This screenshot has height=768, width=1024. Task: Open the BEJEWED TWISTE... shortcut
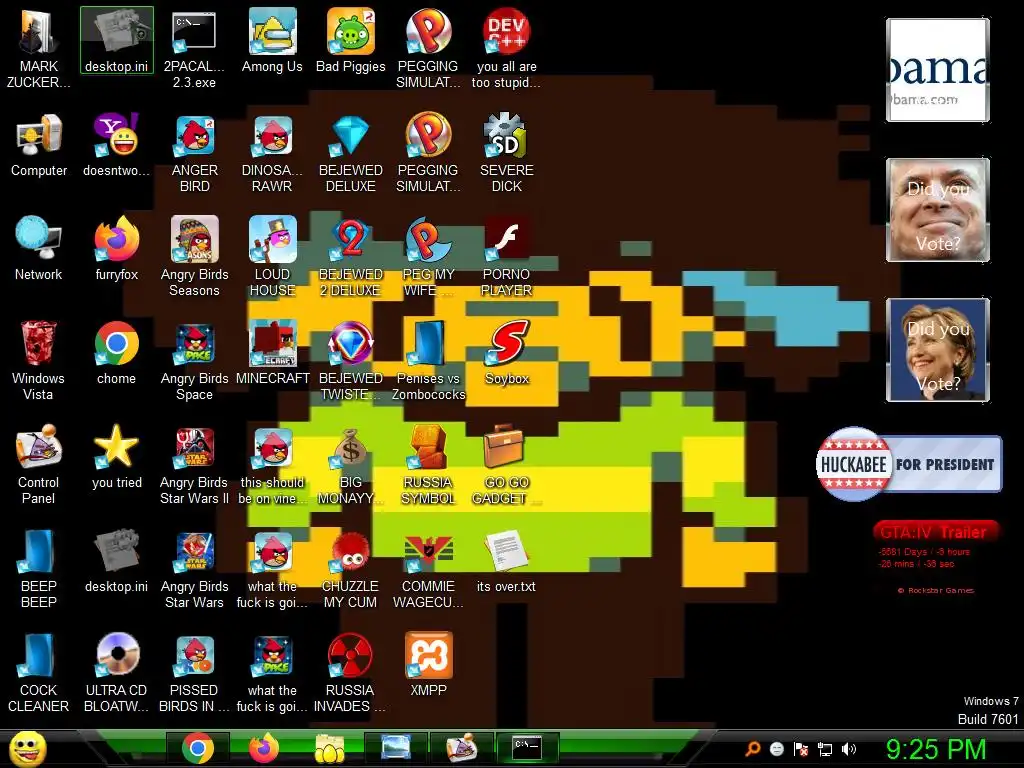tap(351, 360)
